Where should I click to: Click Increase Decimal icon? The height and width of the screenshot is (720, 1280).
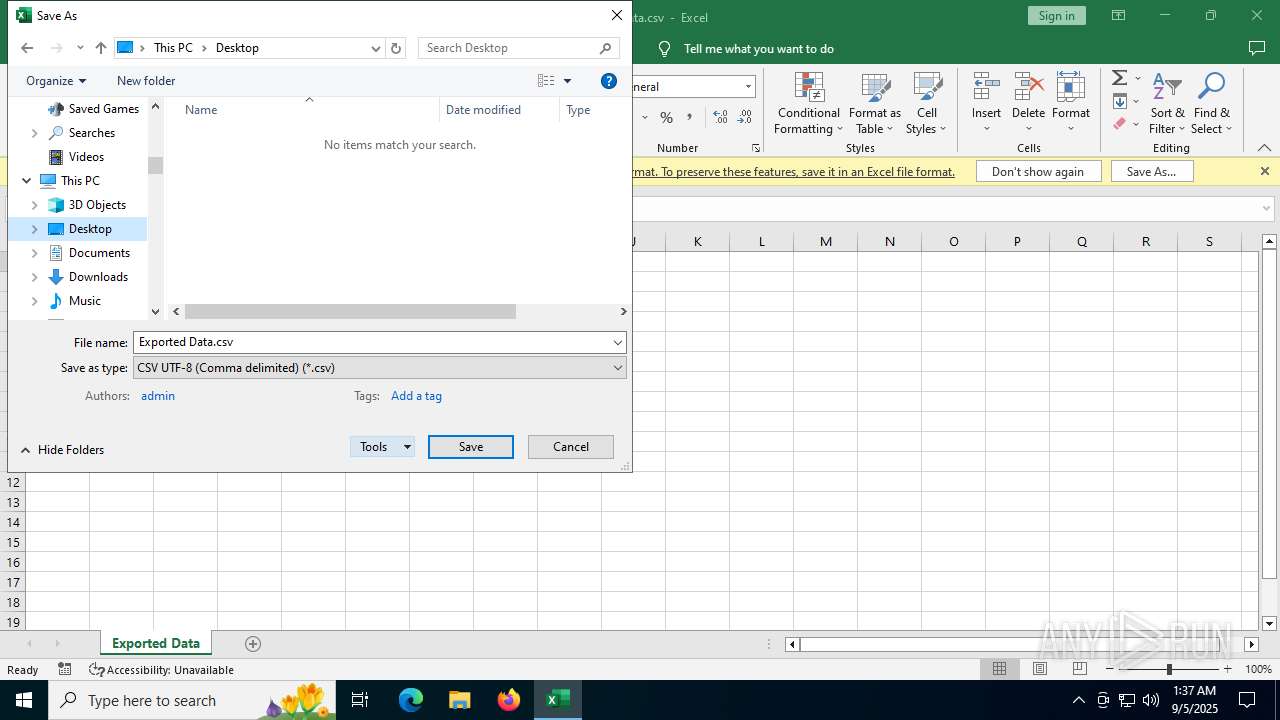pyautogui.click(x=720, y=118)
